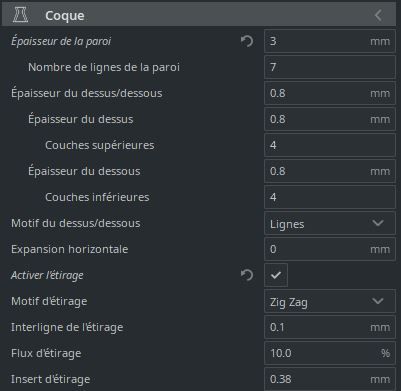This screenshot has height=391, width=401.
Task: Click the Coque shell category icon
Action: [x=20, y=15]
